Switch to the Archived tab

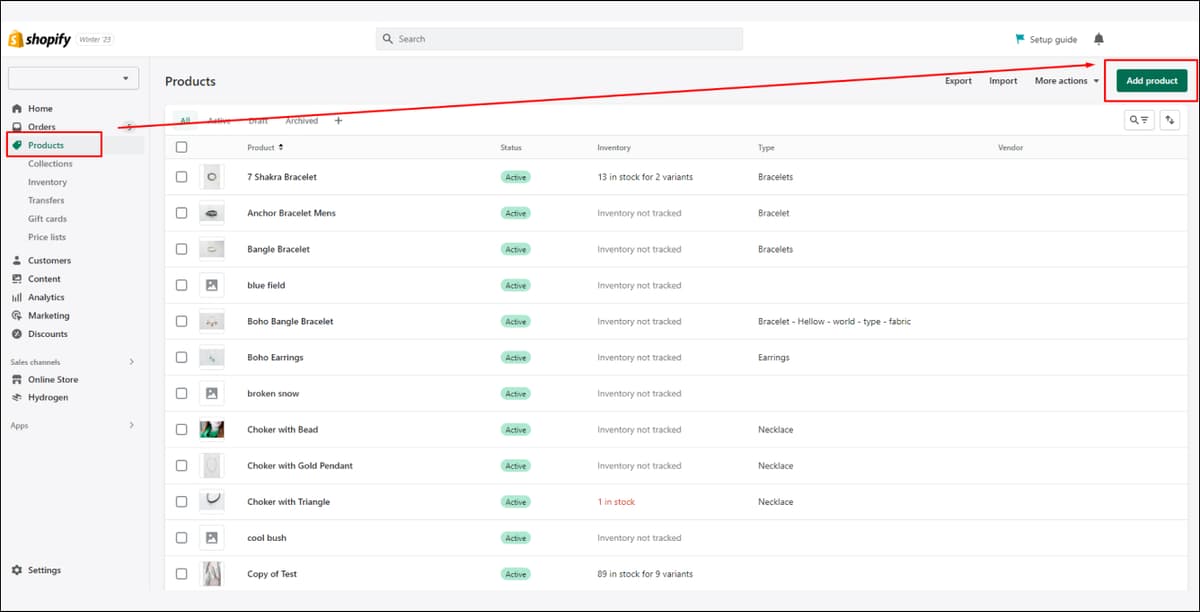pos(302,121)
